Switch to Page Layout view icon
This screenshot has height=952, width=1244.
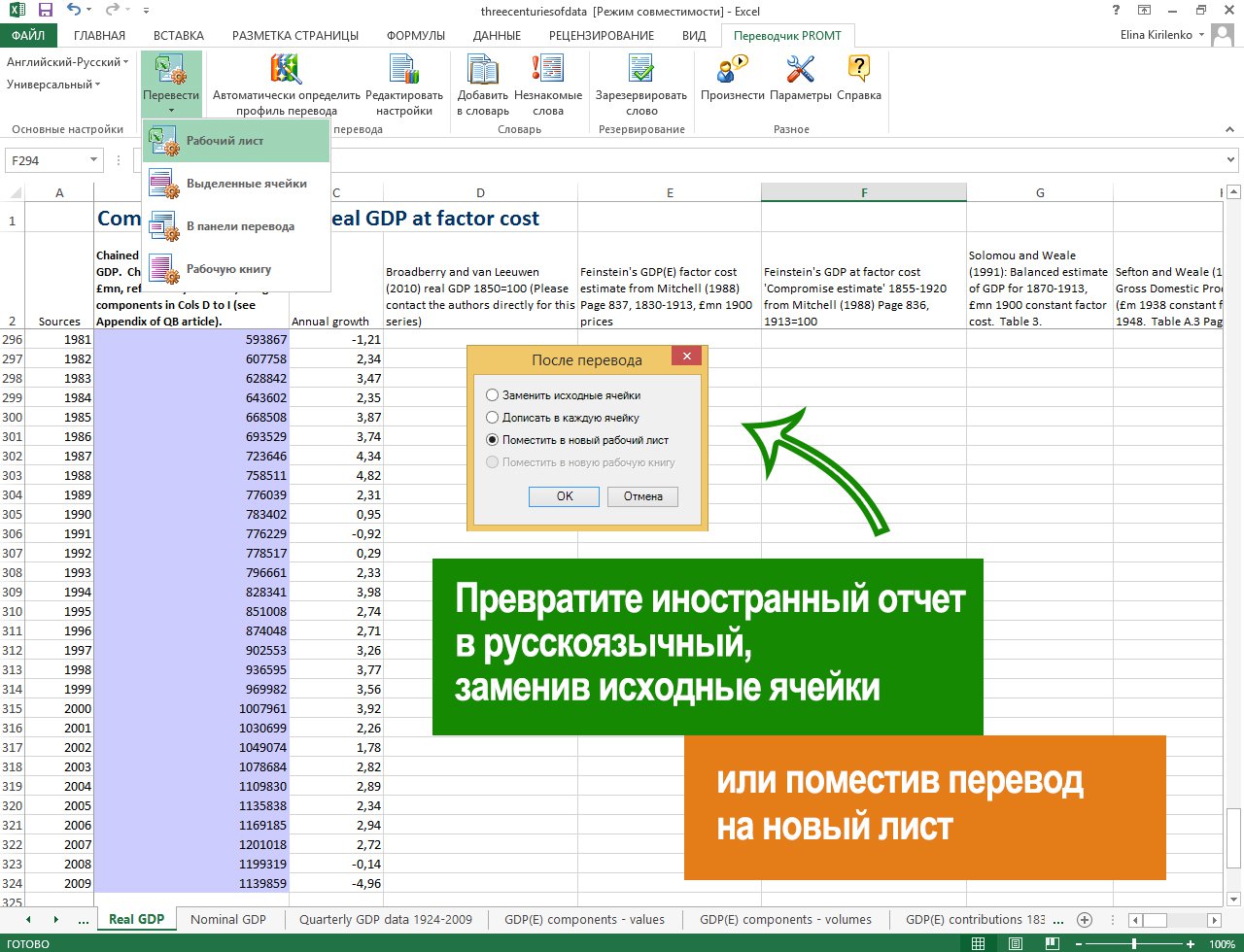tap(1016, 943)
